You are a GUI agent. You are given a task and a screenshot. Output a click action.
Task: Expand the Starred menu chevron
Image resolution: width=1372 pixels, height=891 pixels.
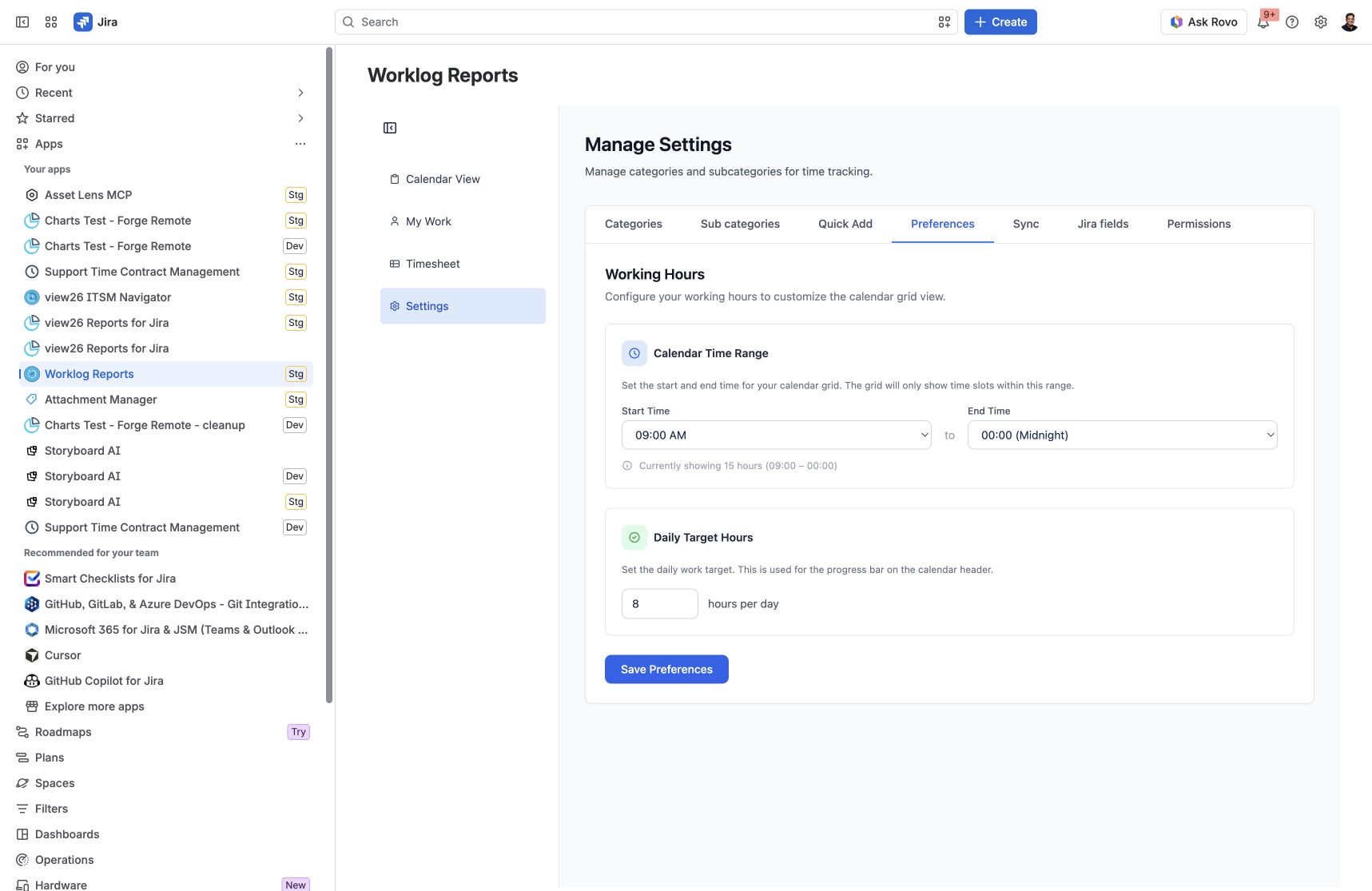pos(300,118)
